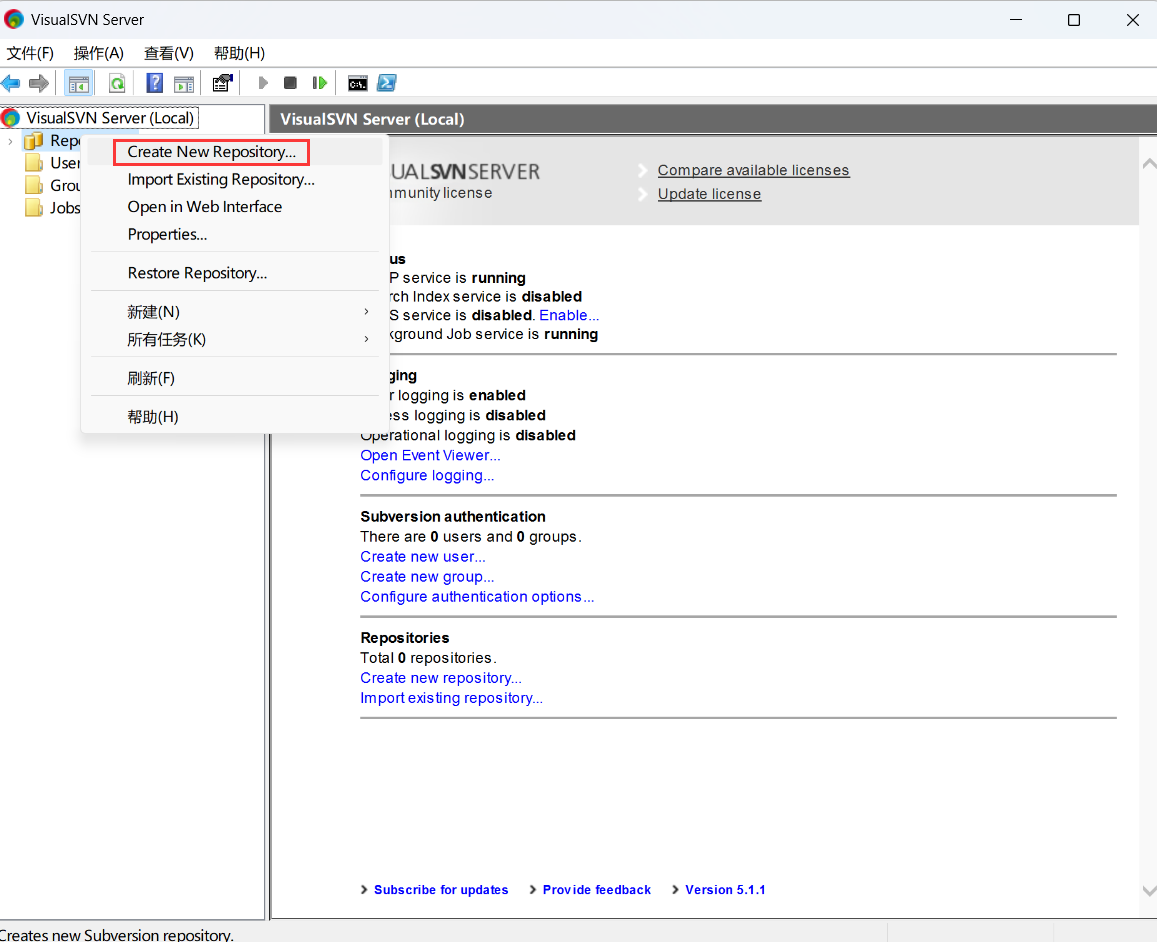Click Create new user... link
The width and height of the screenshot is (1157, 942).
click(423, 557)
